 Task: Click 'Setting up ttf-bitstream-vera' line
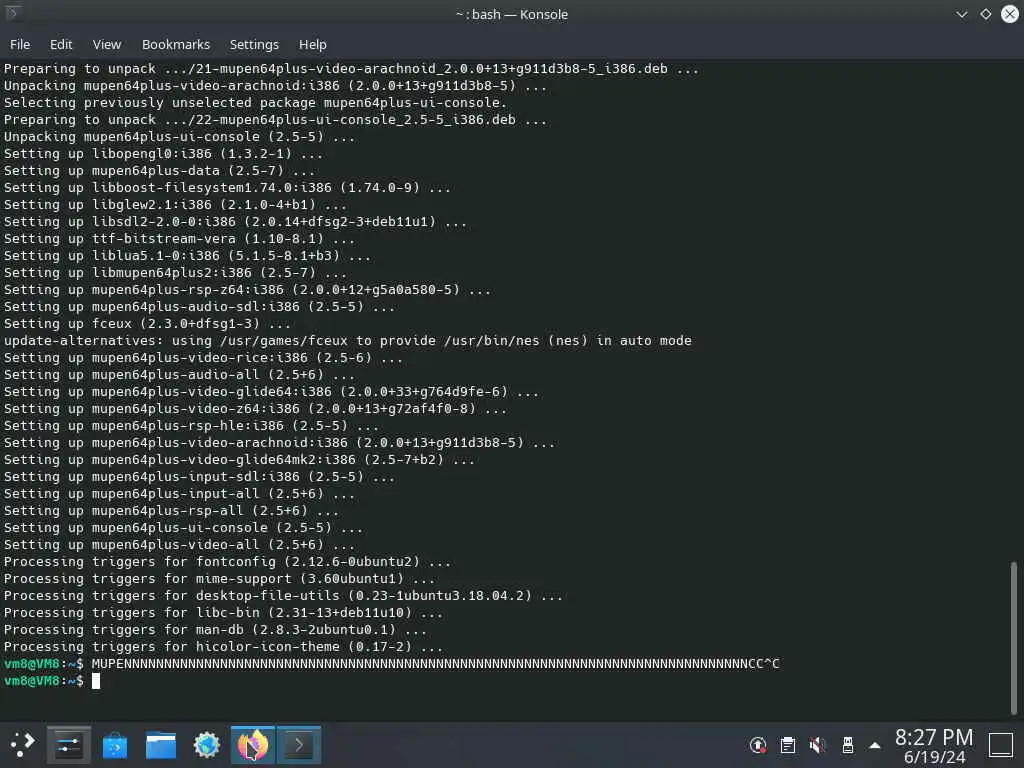(x=179, y=238)
